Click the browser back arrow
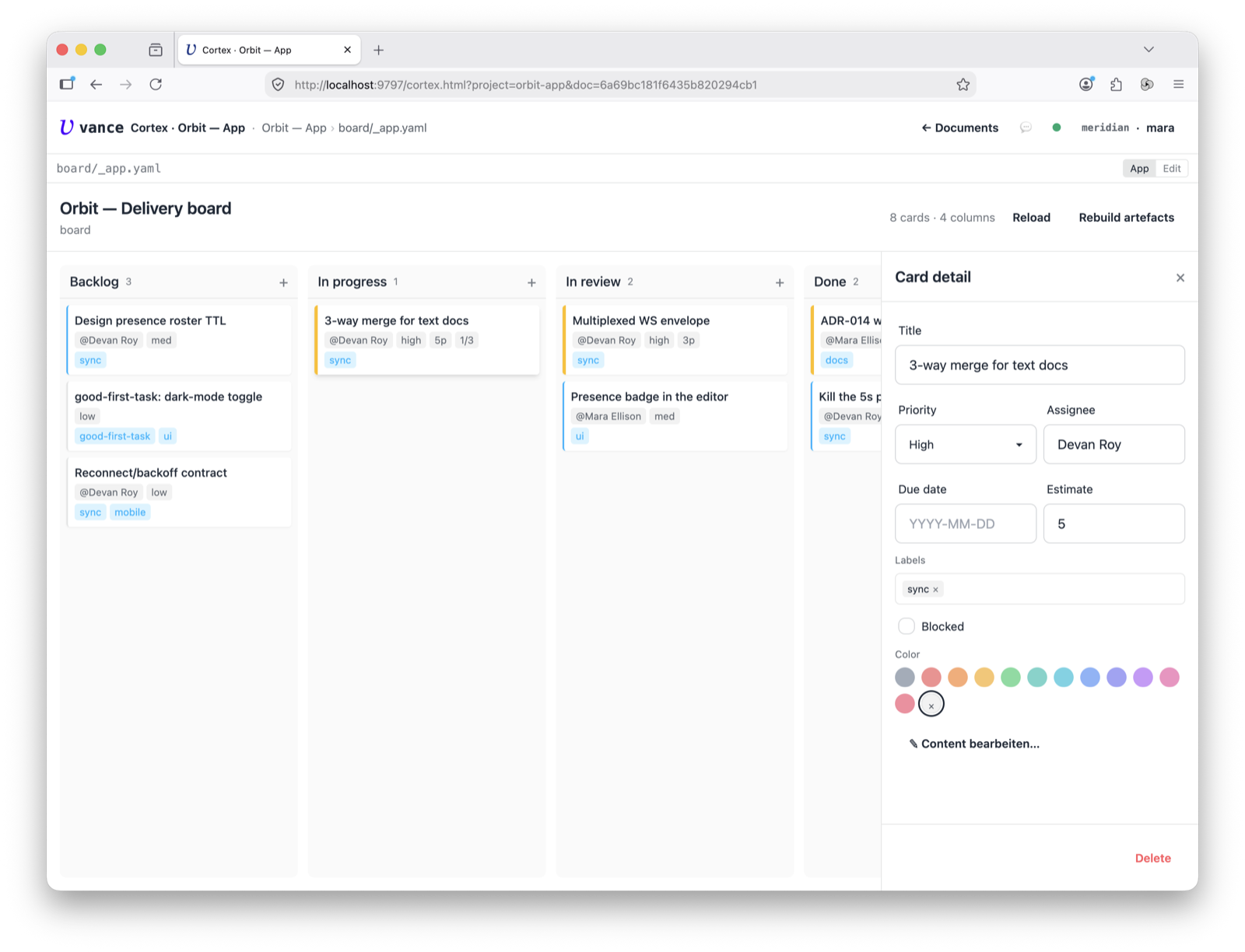This screenshot has width=1245, height=952. (x=96, y=84)
